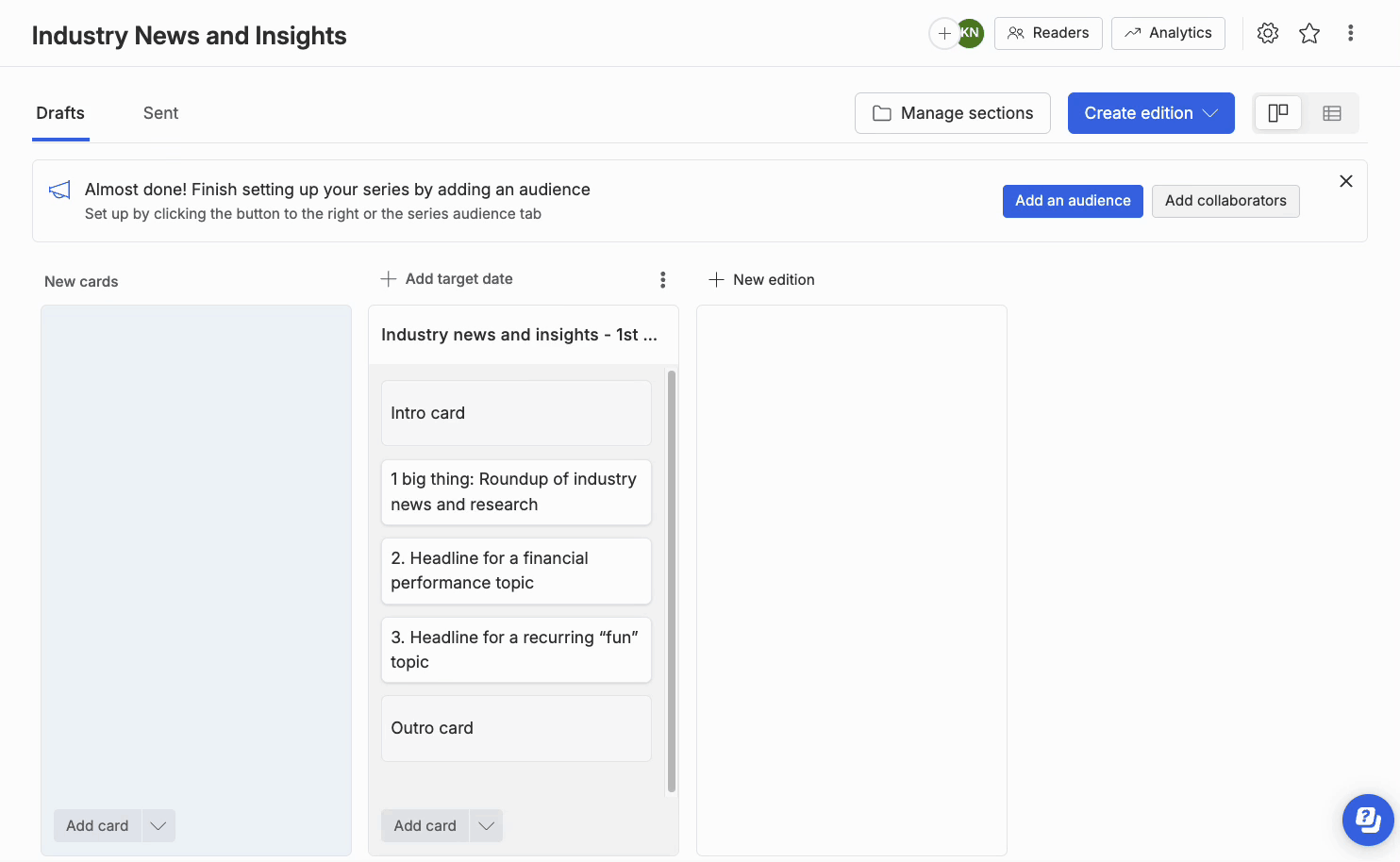
Task: Dismiss the audience setup banner
Action: 1346,181
